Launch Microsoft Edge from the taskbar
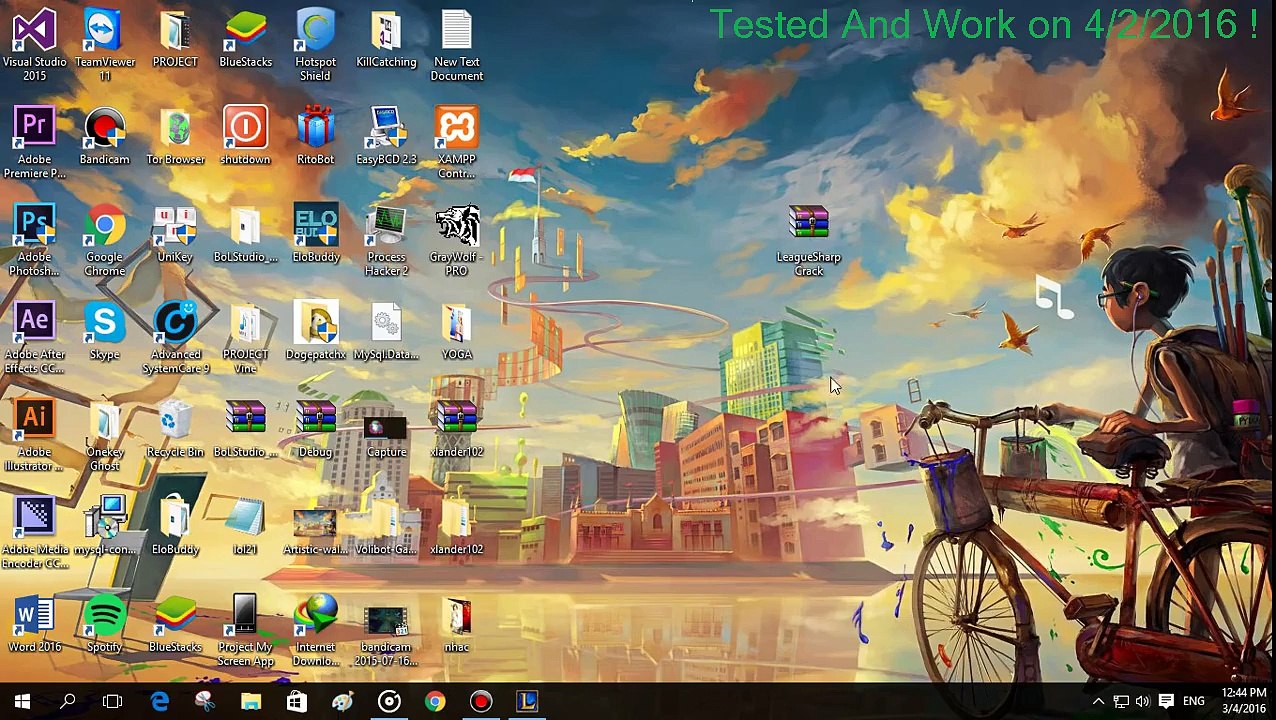1276x720 pixels. [160, 702]
